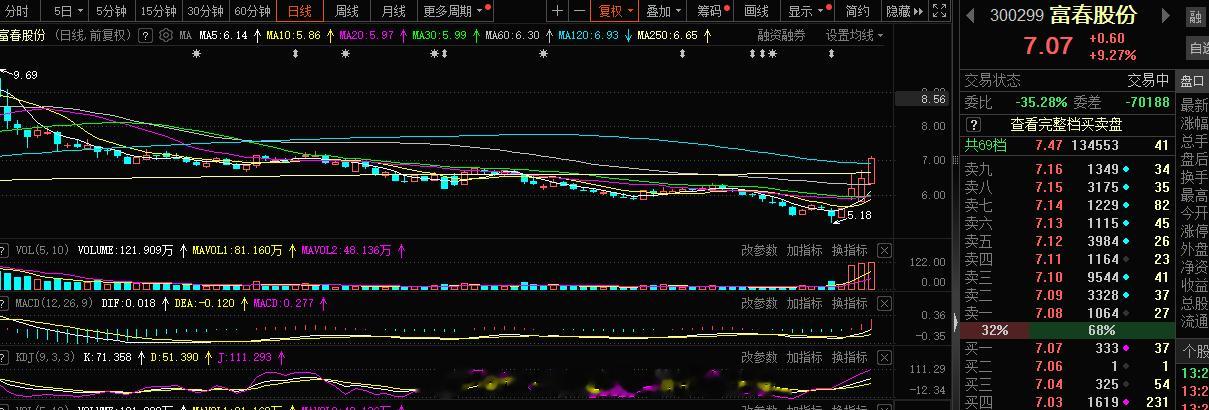
Task: Click 换指标 in the KDJ panel
Action: click(x=849, y=357)
